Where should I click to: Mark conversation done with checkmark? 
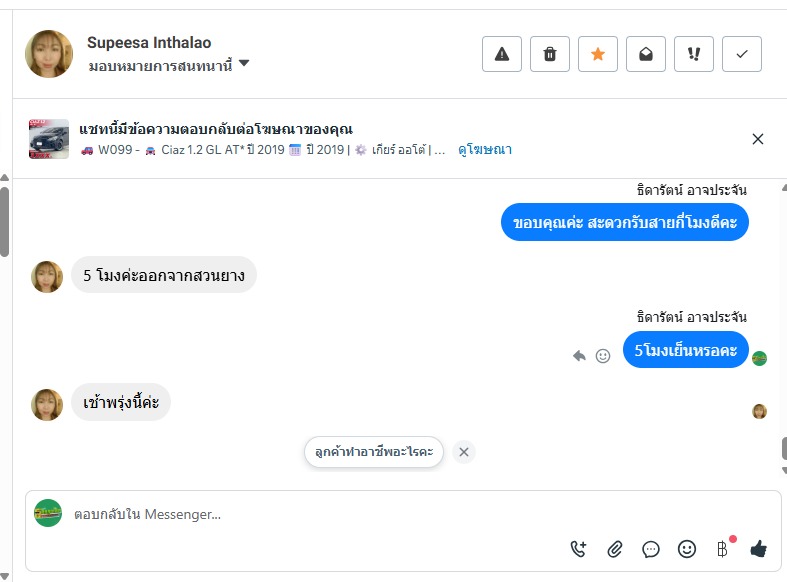coord(742,54)
